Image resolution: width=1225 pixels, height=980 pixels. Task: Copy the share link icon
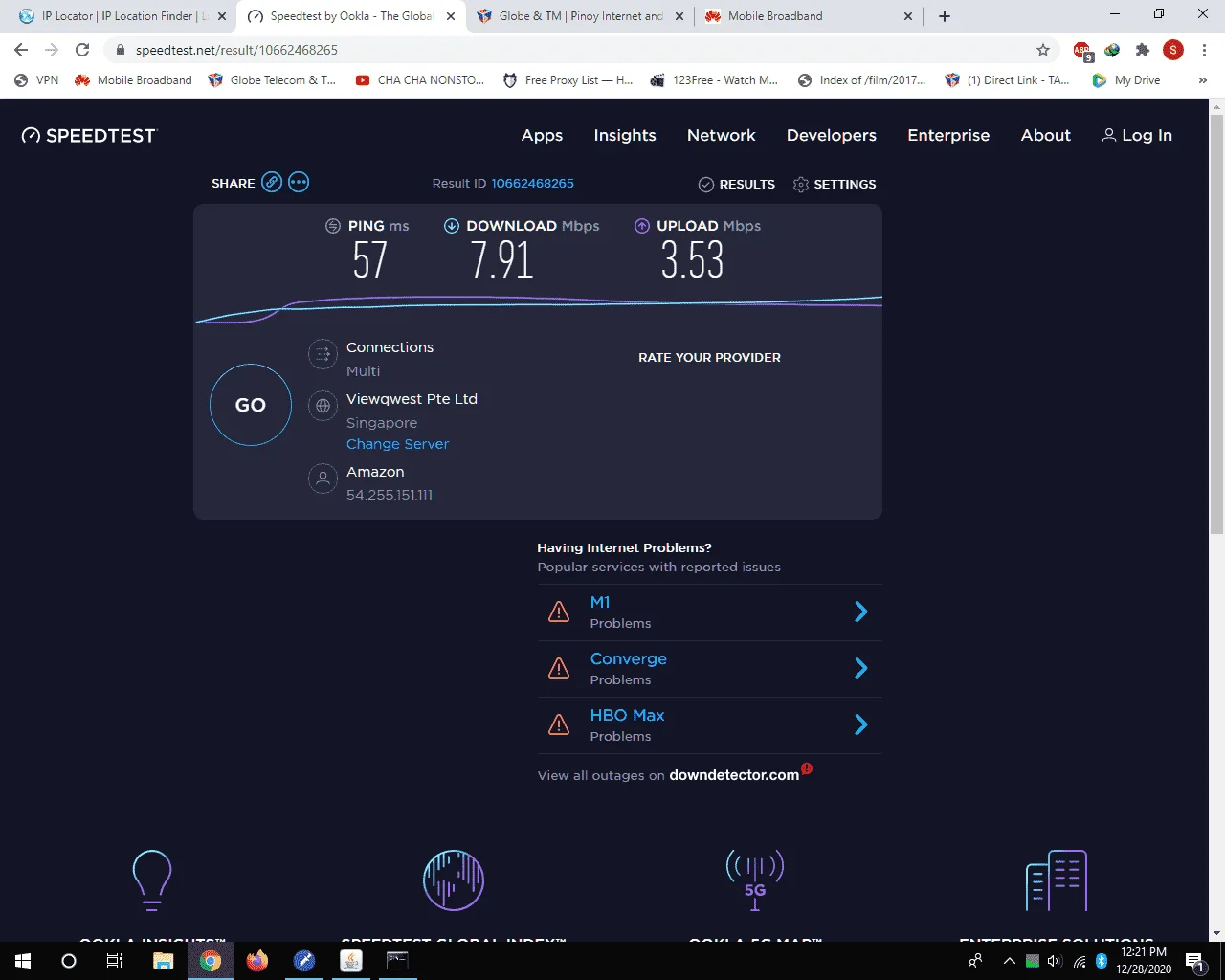click(x=272, y=182)
